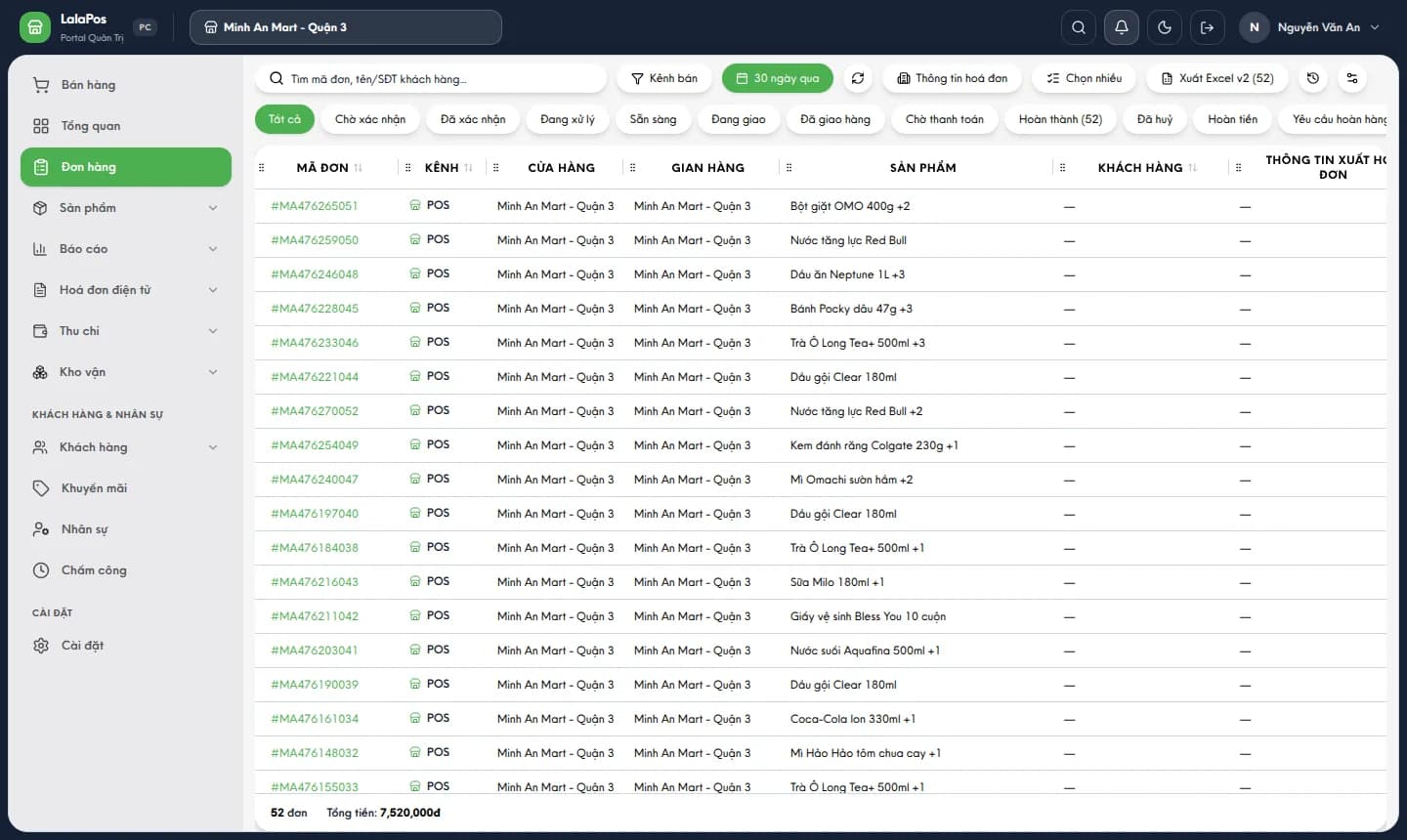Image resolution: width=1407 pixels, height=840 pixels.
Task: Sort by Mã đơn column
Action: pos(358,168)
